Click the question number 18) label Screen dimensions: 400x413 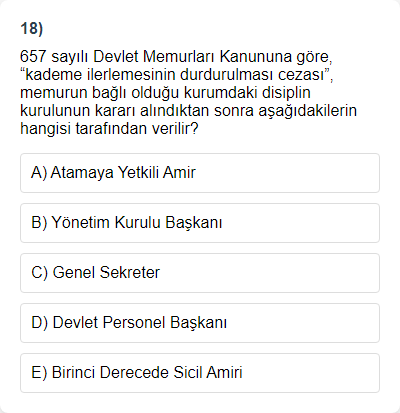(x=32, y=29)
